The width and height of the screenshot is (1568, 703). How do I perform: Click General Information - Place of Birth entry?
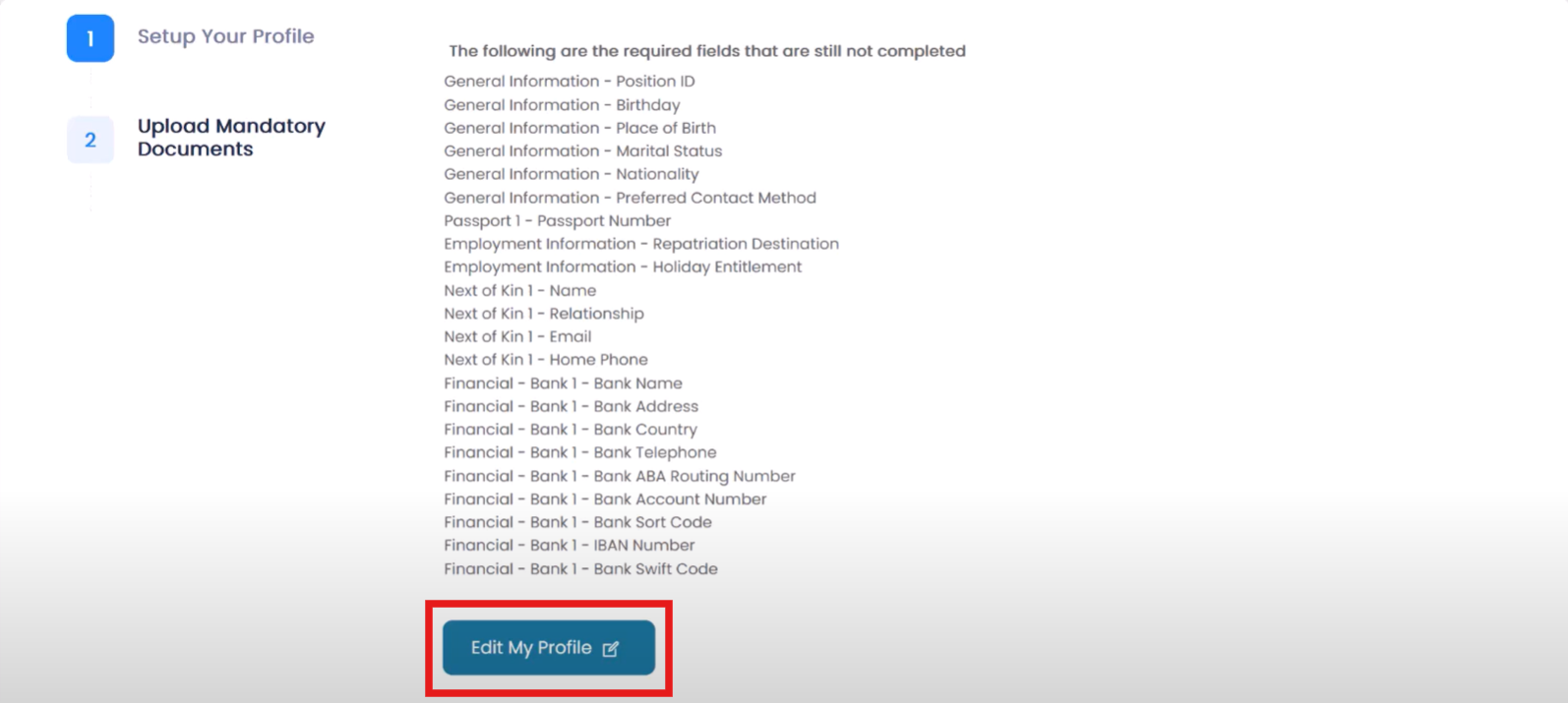pos(580,128)
